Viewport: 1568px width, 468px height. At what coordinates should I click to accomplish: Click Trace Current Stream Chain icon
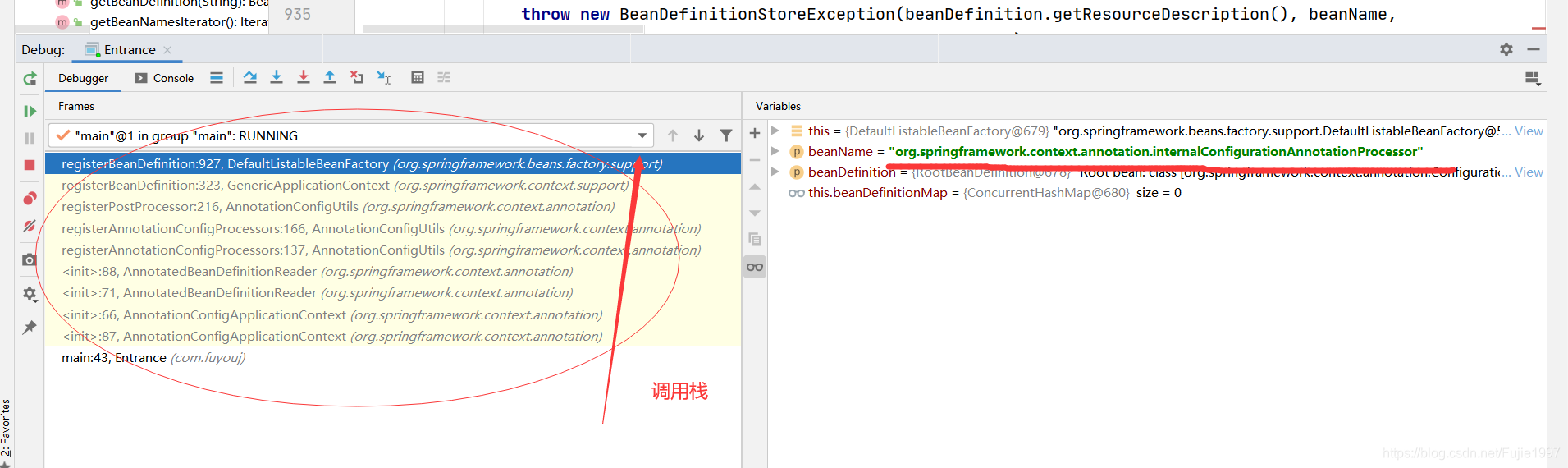click(444, 77)
